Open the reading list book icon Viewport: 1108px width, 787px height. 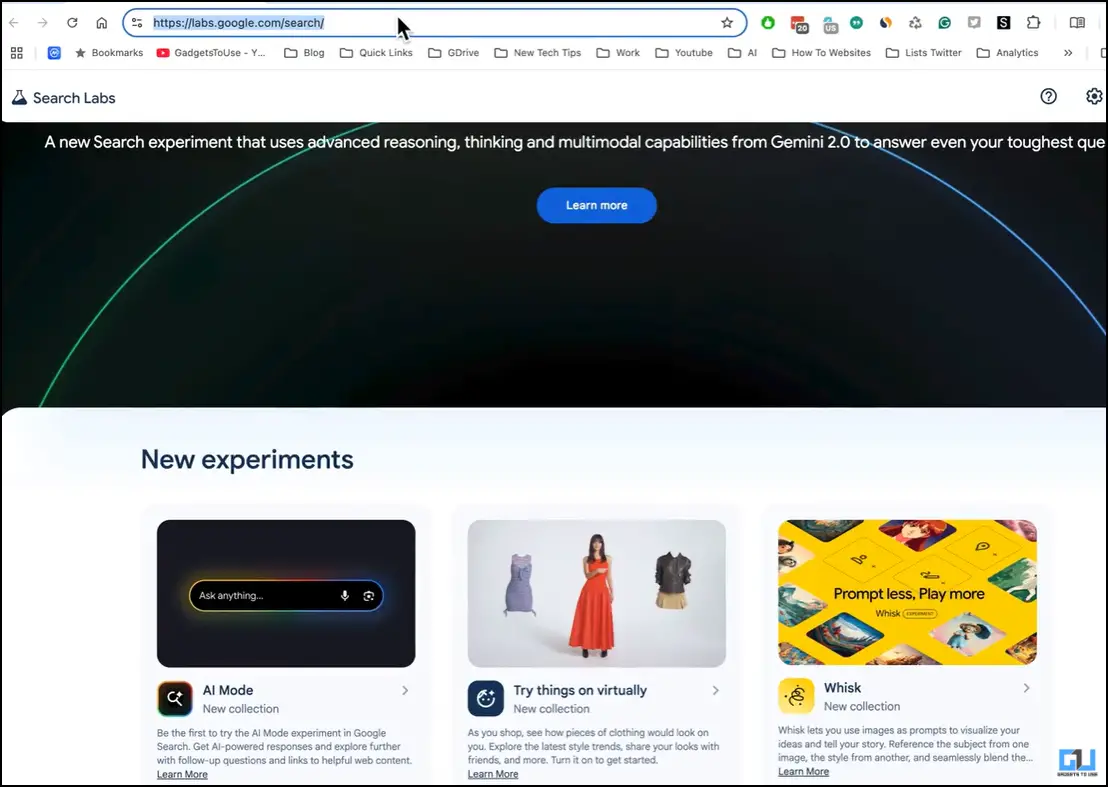coord(1077,23)
